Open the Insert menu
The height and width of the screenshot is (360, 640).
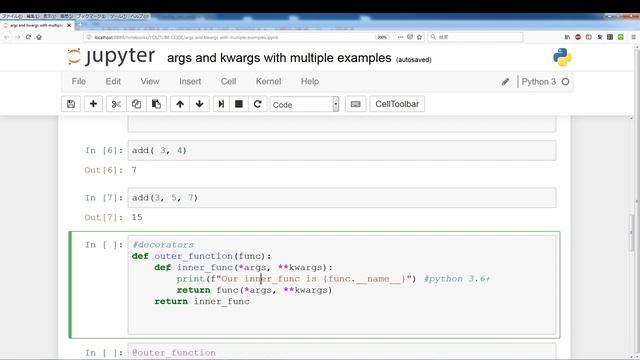190,81
